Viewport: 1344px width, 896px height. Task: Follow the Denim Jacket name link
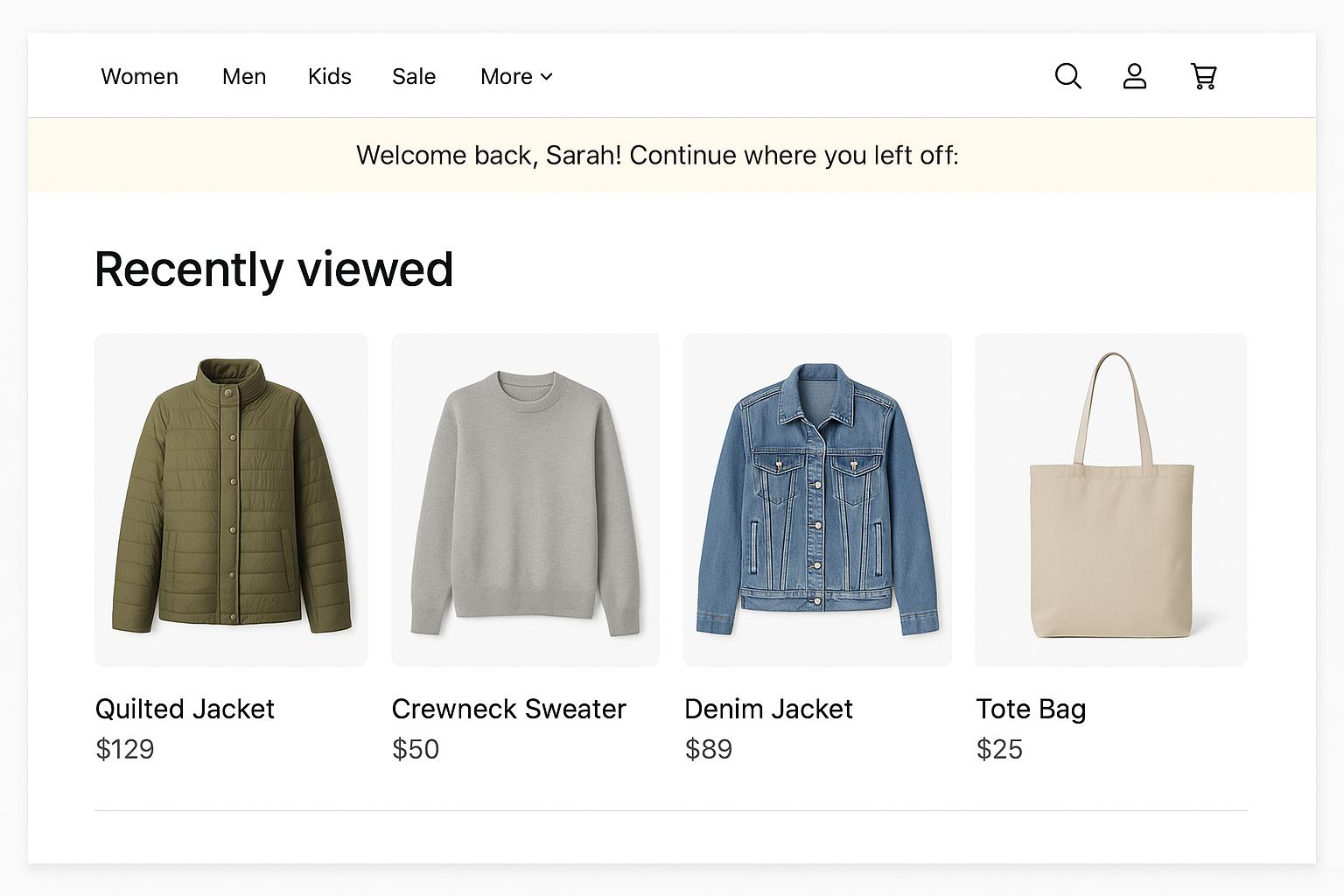coord(768,709)
